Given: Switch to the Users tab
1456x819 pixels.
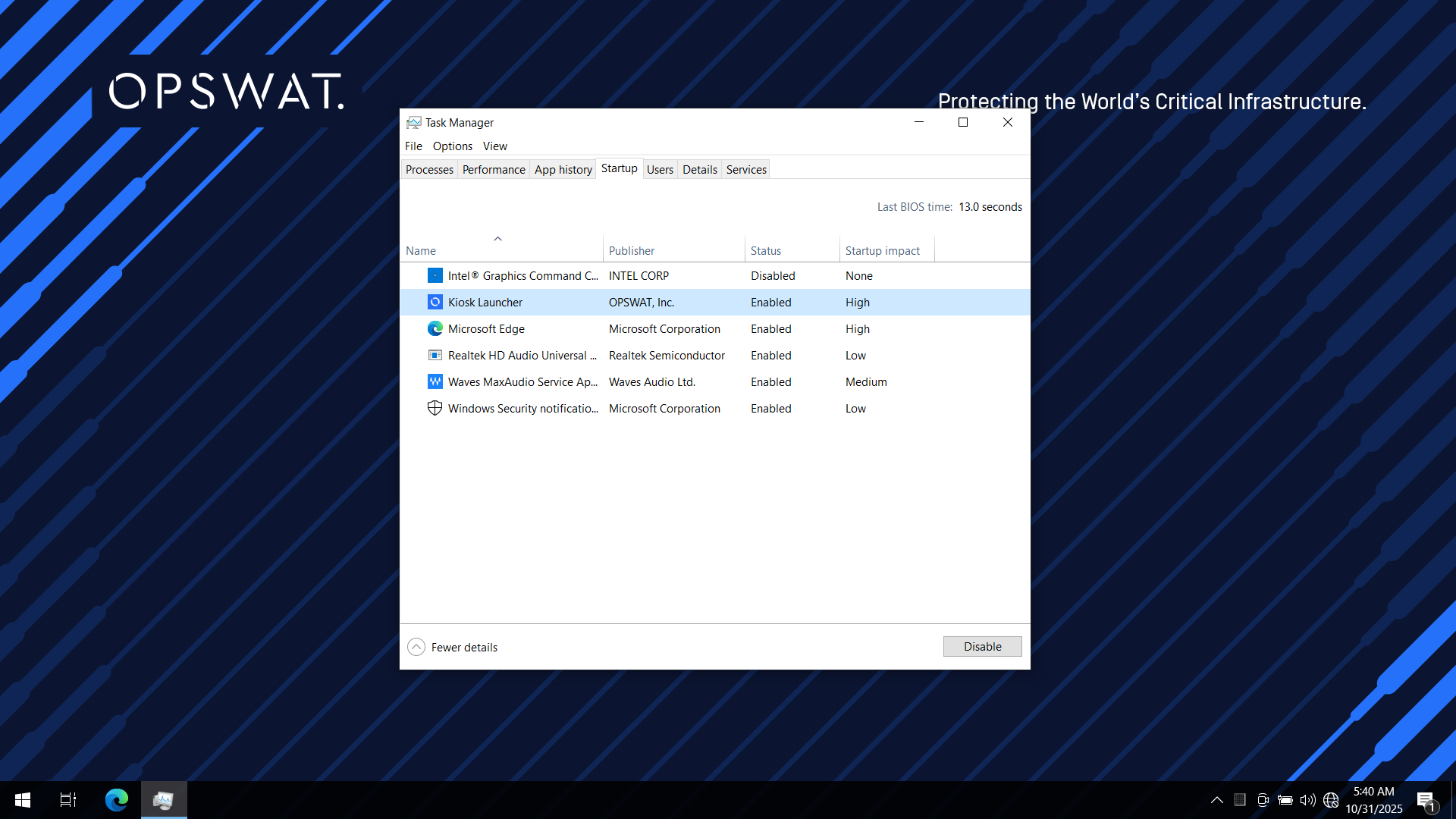Looking at the screenshot, I should pos(660,169).
